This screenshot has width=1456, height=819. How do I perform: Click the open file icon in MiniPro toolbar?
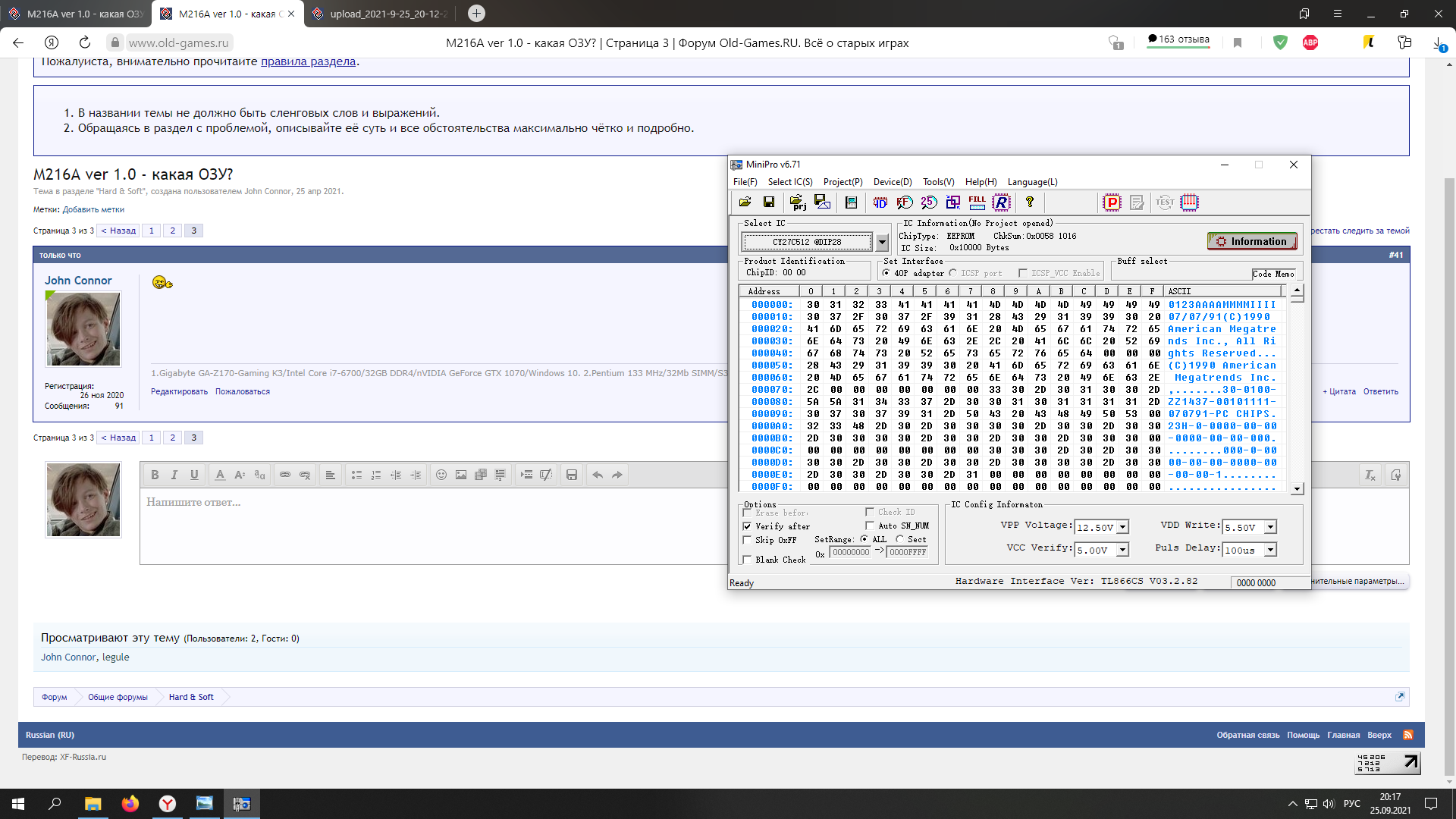(745, 202)
